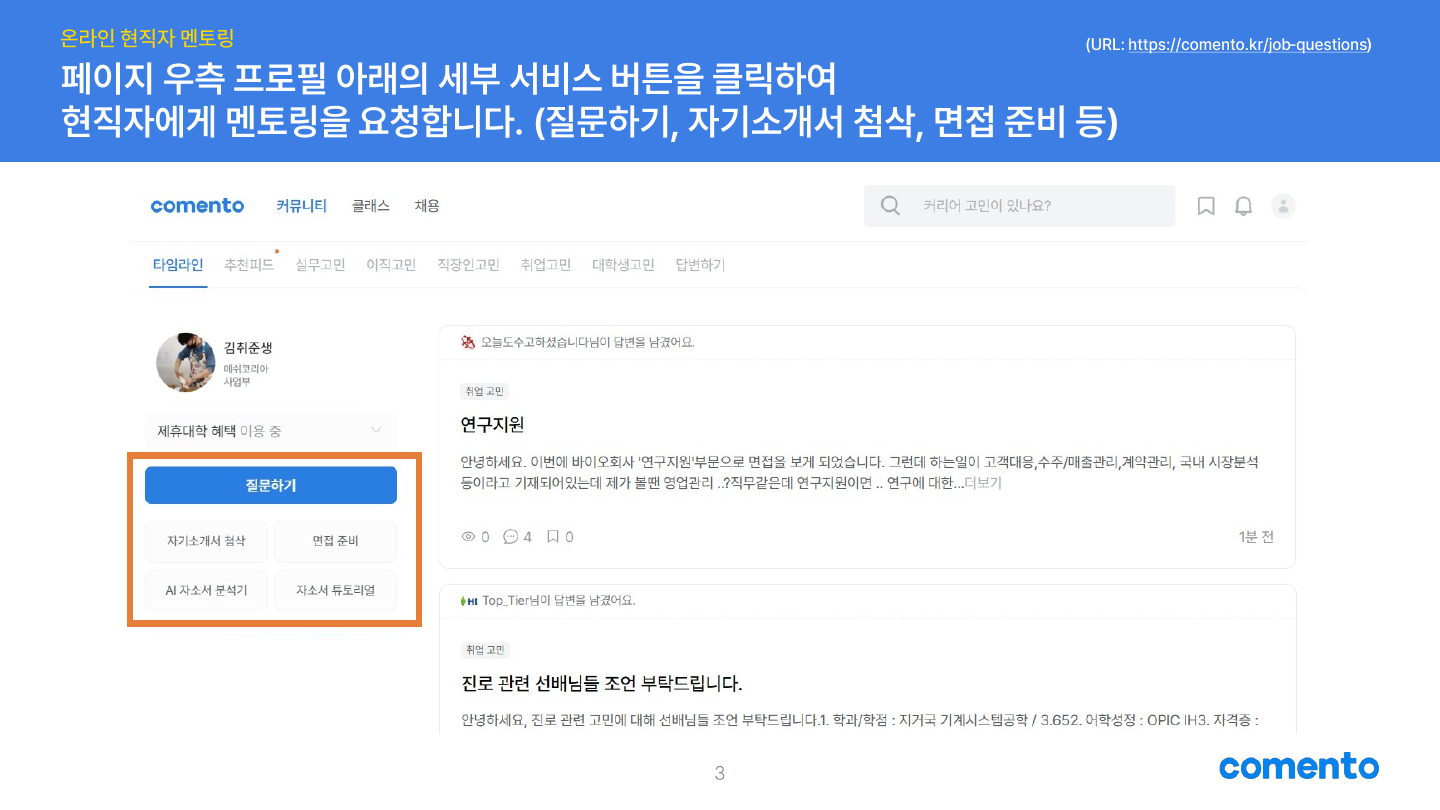Open the 클래스 menu
This screenshot has height=810, width=1440.
click(370, 206)
